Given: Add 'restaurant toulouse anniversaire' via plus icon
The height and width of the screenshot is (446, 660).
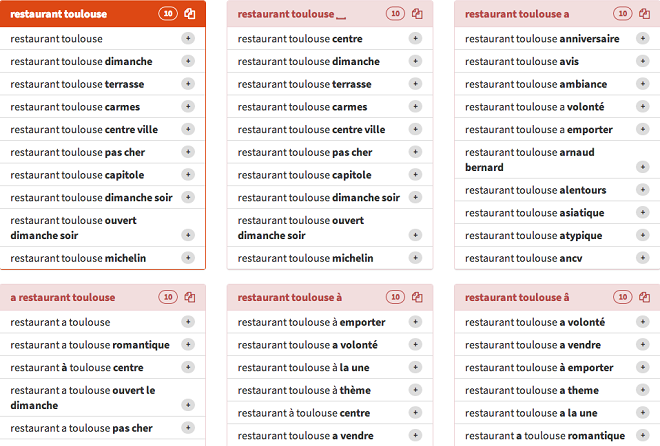Looking at the screenshot, I should tap(643, 38).
